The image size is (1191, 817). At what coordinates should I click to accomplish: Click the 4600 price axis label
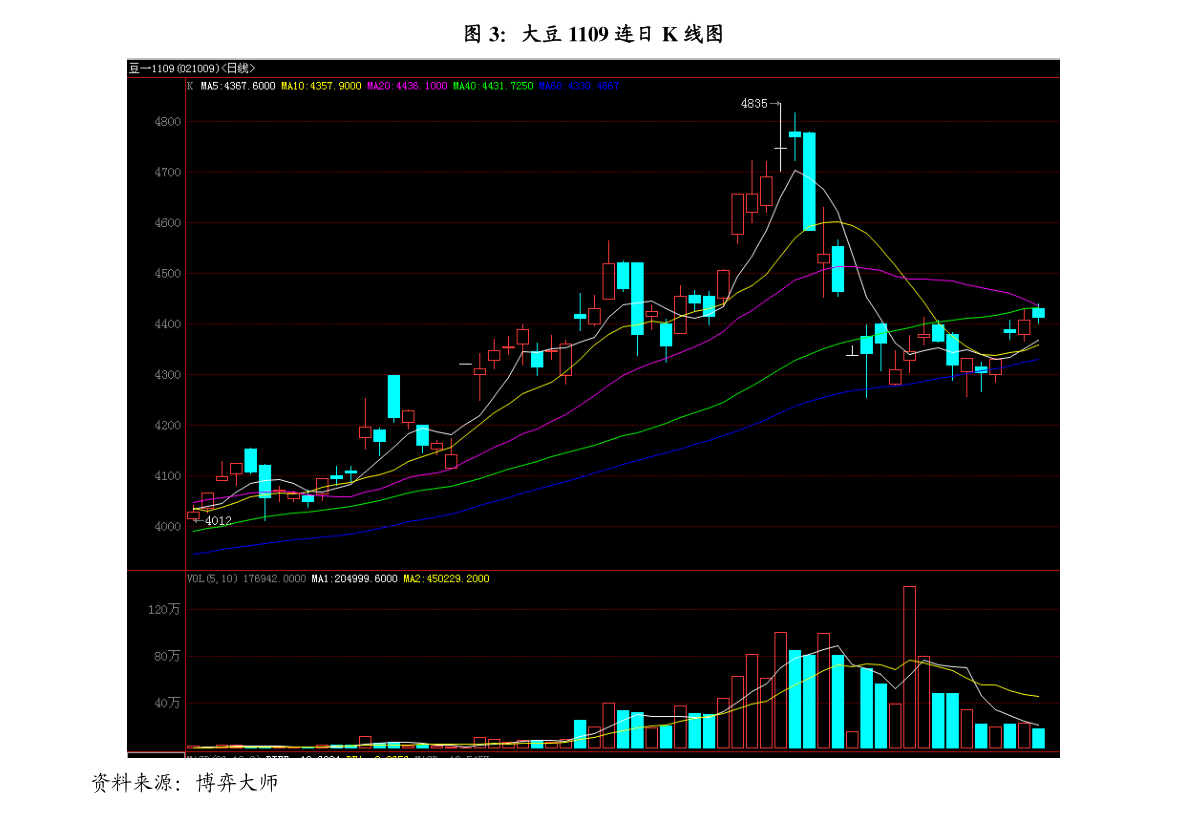(168, 223)
